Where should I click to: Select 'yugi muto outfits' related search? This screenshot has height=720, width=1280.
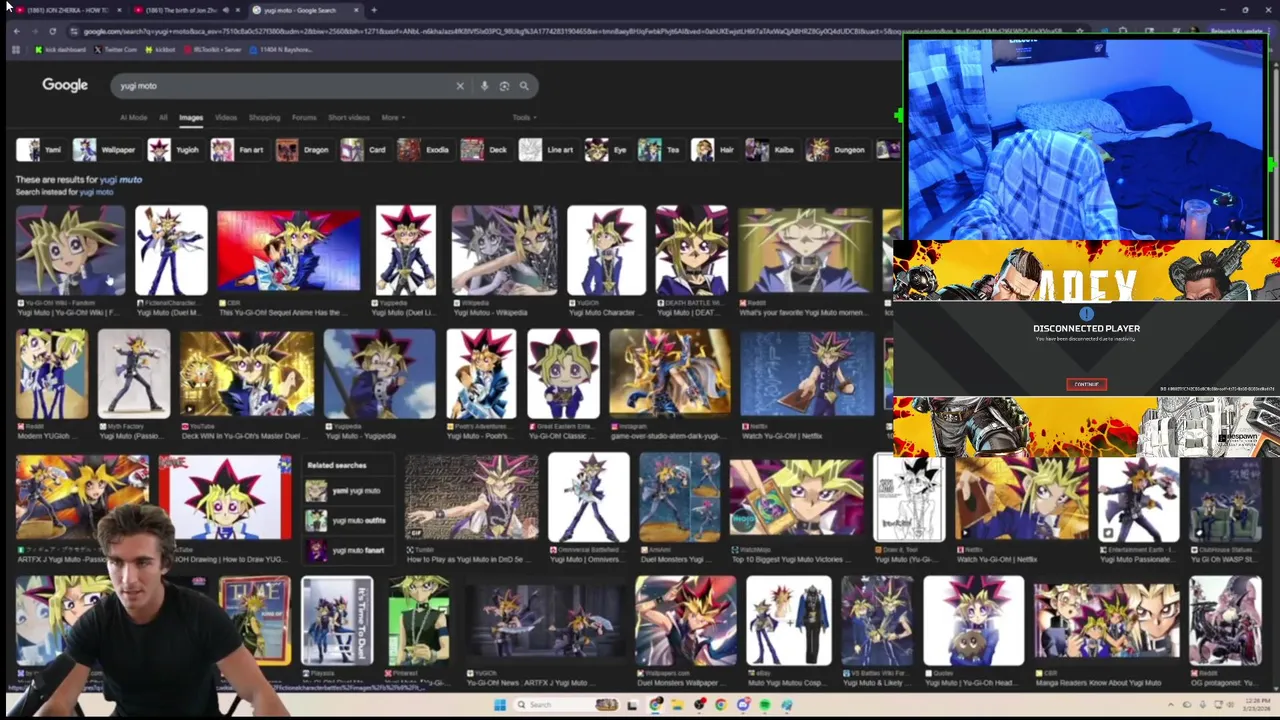pyautogui.click(x=347, y=521)
